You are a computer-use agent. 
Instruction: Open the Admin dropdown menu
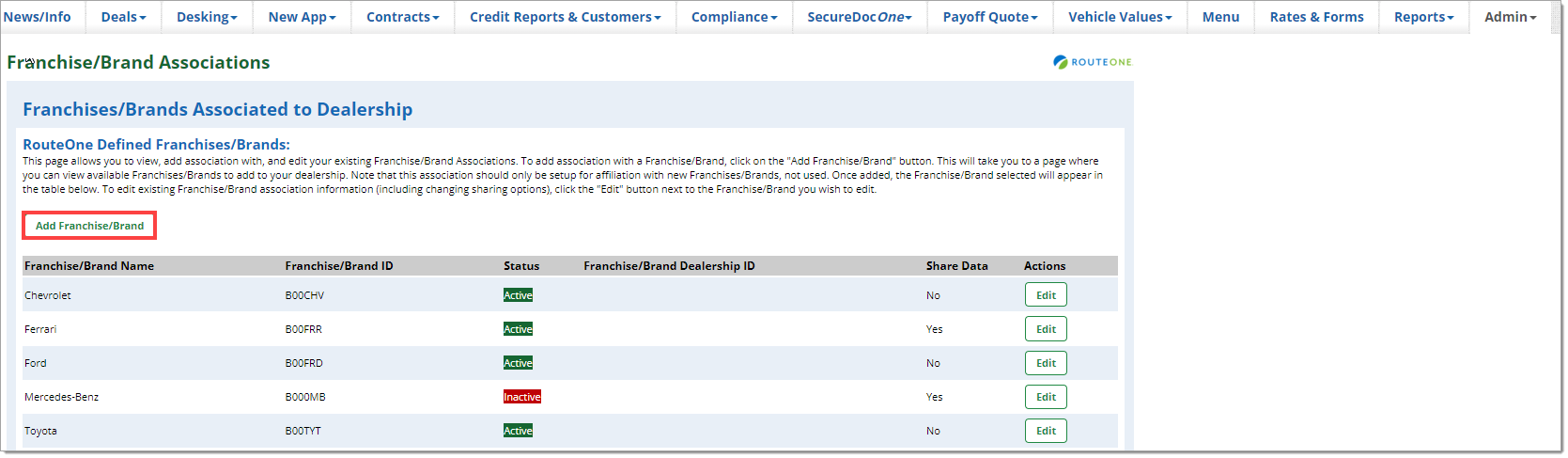(1510, 17)
